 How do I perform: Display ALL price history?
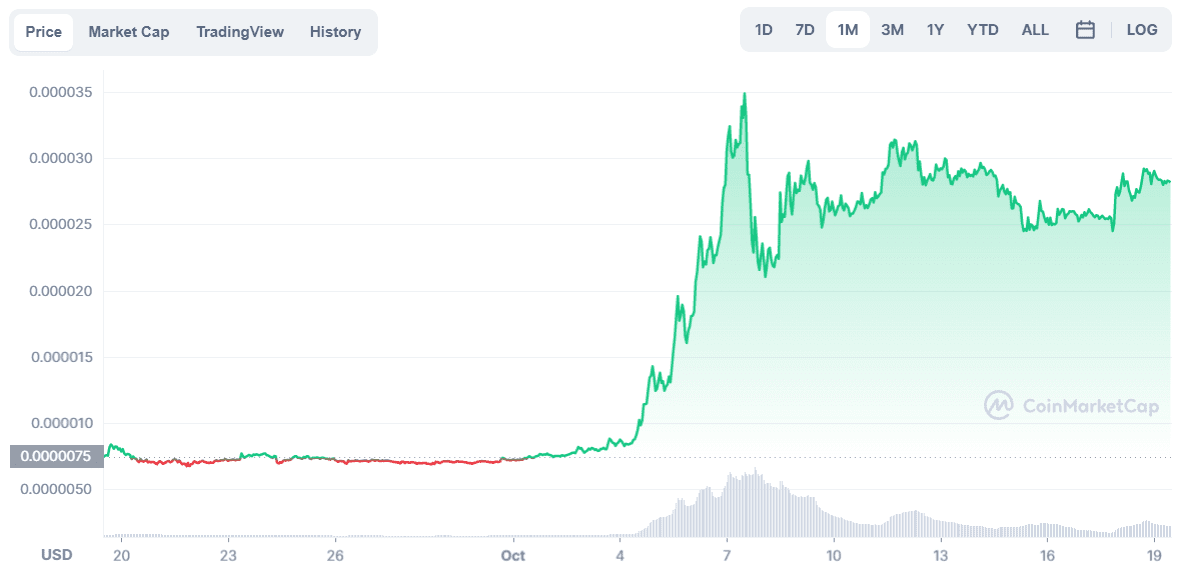[x=1035, y=30]
